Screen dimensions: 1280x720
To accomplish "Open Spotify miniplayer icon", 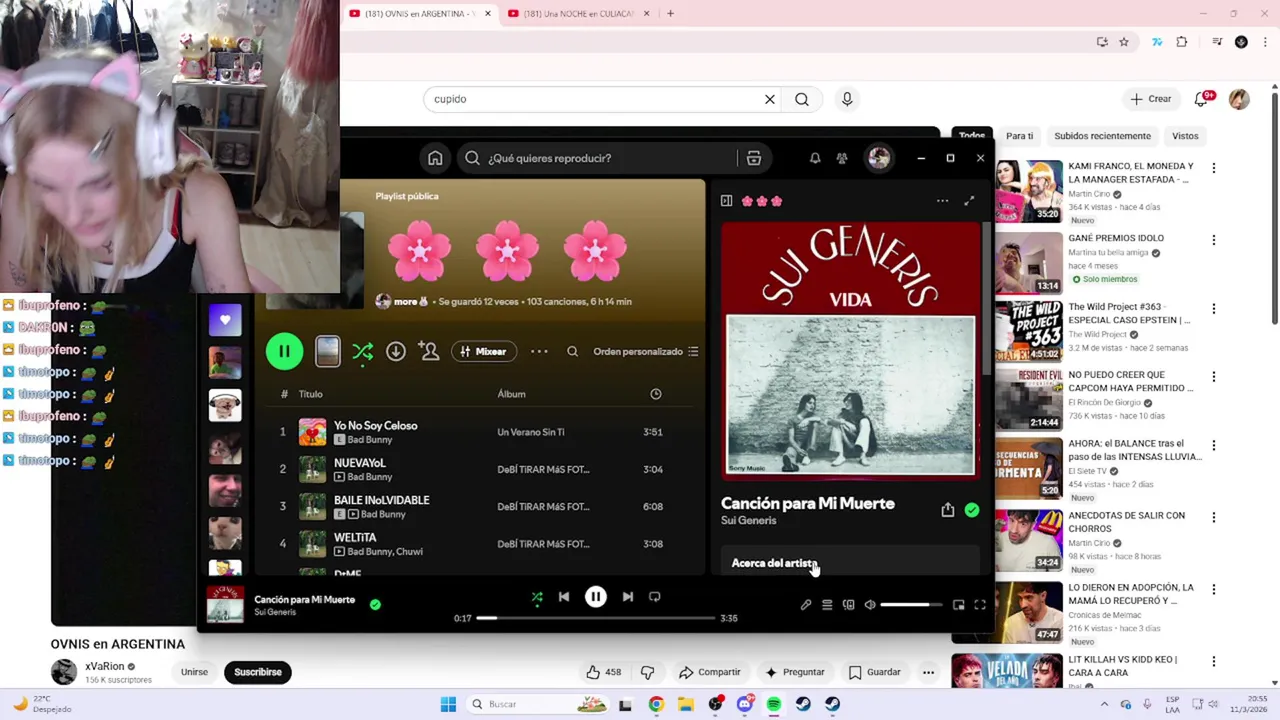I will tap(958, 605).
